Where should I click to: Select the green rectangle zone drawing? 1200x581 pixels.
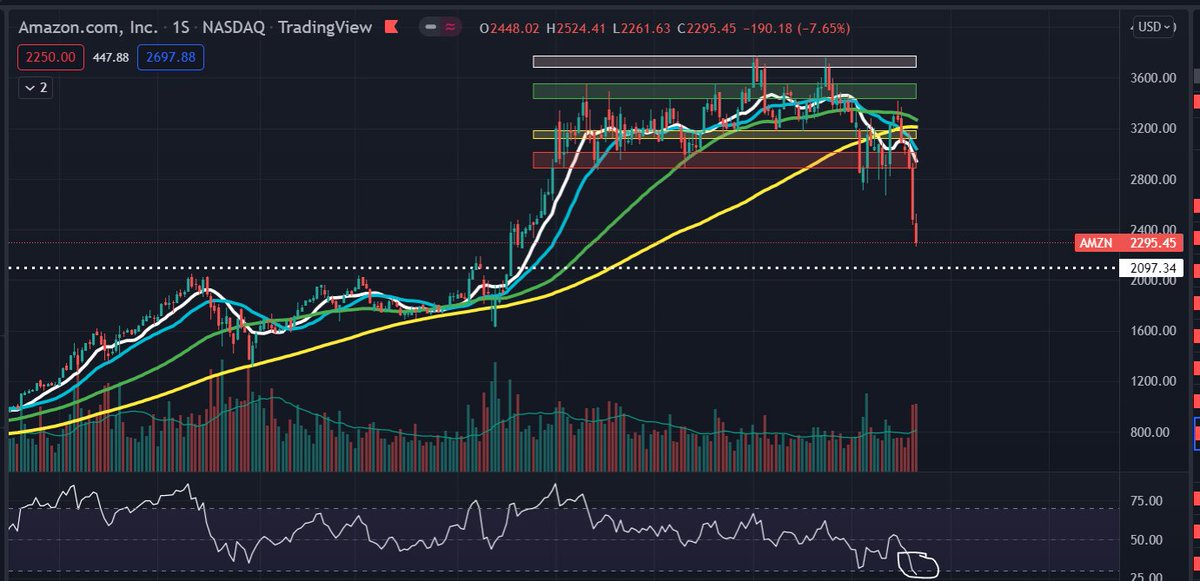(725, 91)
